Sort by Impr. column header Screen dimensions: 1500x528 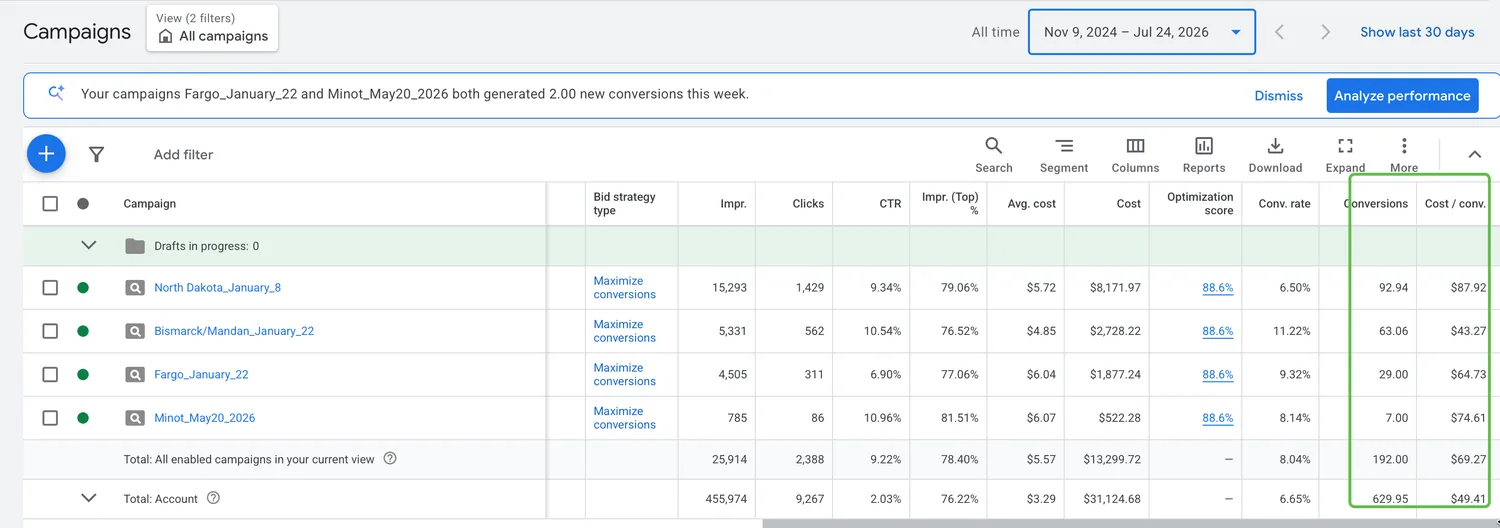tap(733, 204)
